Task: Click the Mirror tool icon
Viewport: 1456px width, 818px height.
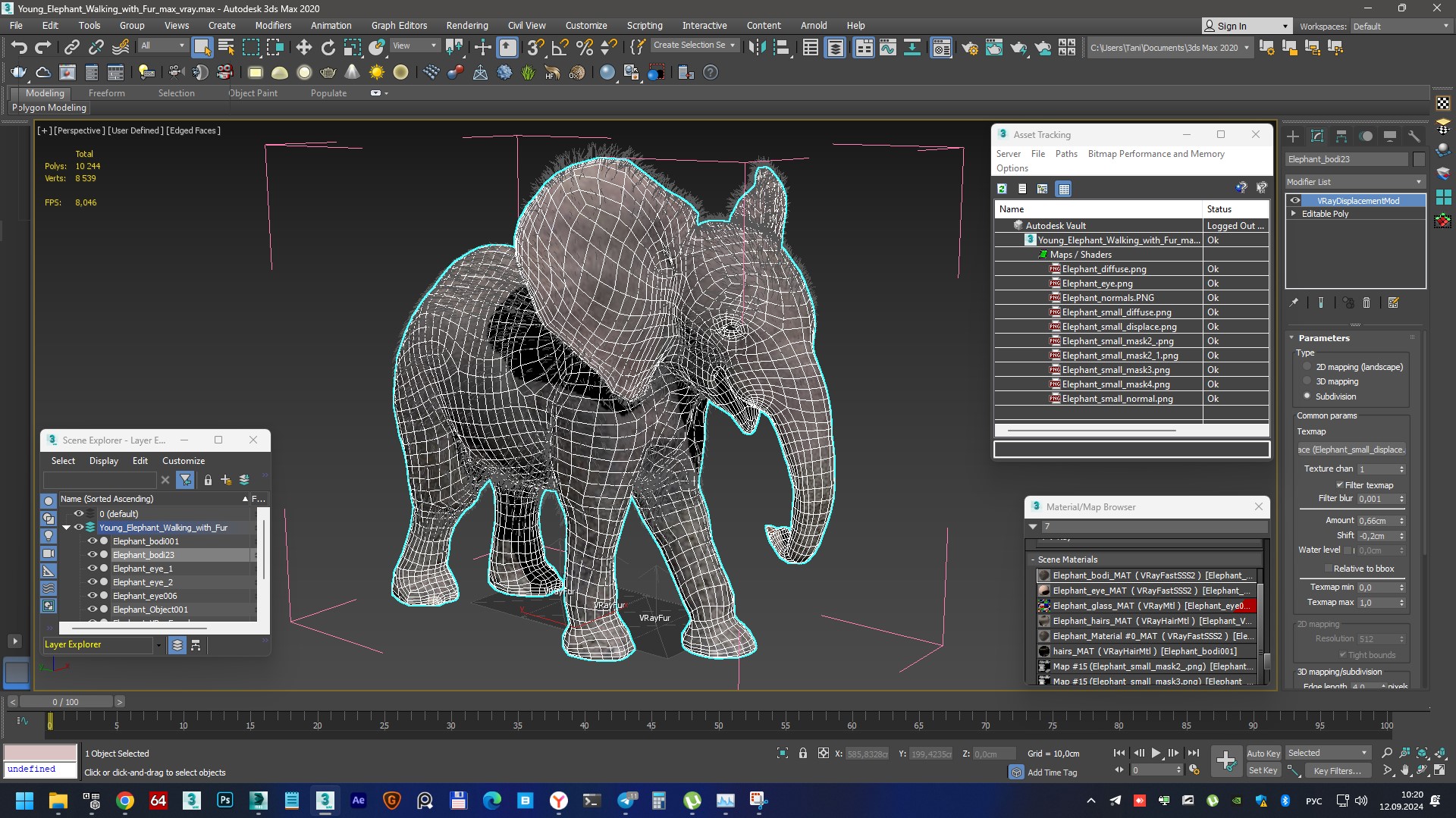Action: point(757,48)
